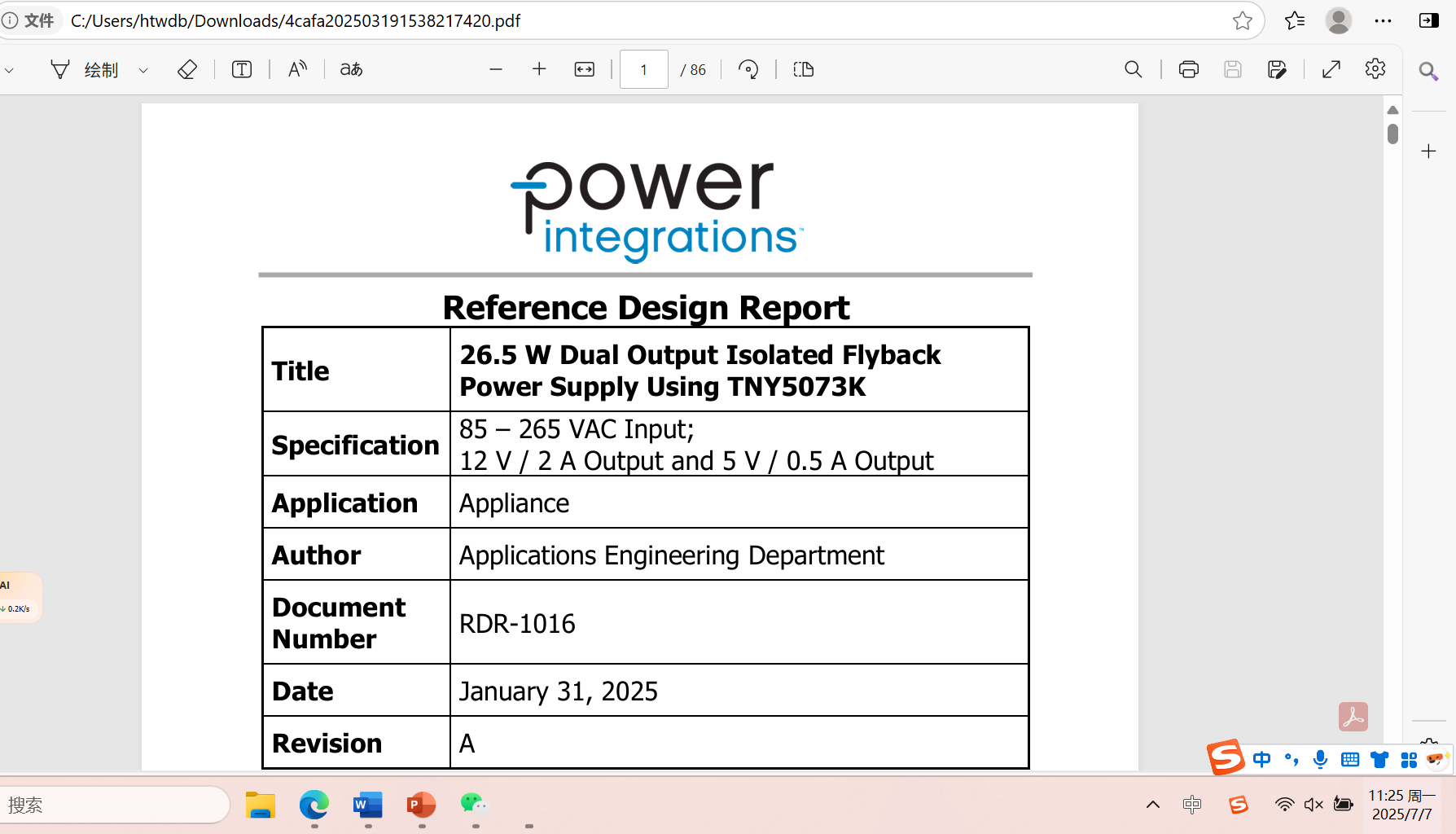Zoom in with the plus button
1456x834 pixels.
pyautogui.click(x=539, y=69)
